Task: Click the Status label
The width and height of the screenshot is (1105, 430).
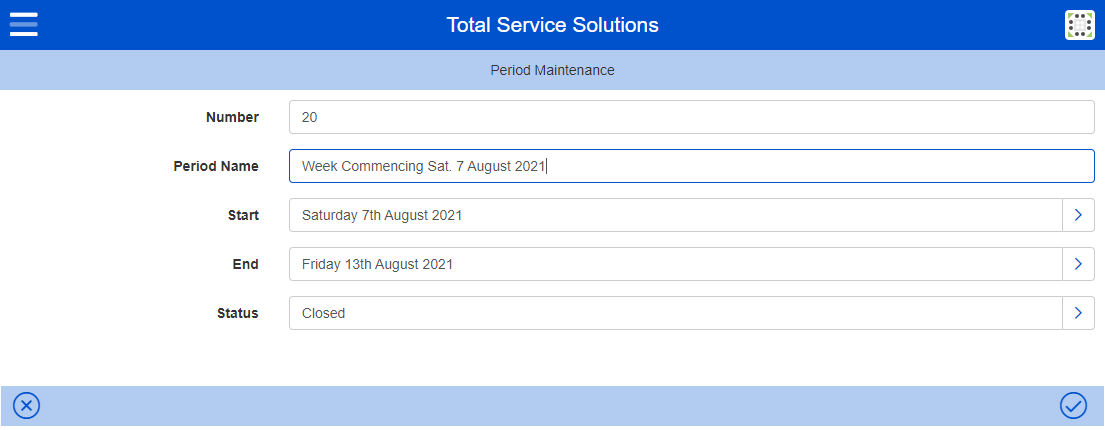Action: [x=238, y=313]
